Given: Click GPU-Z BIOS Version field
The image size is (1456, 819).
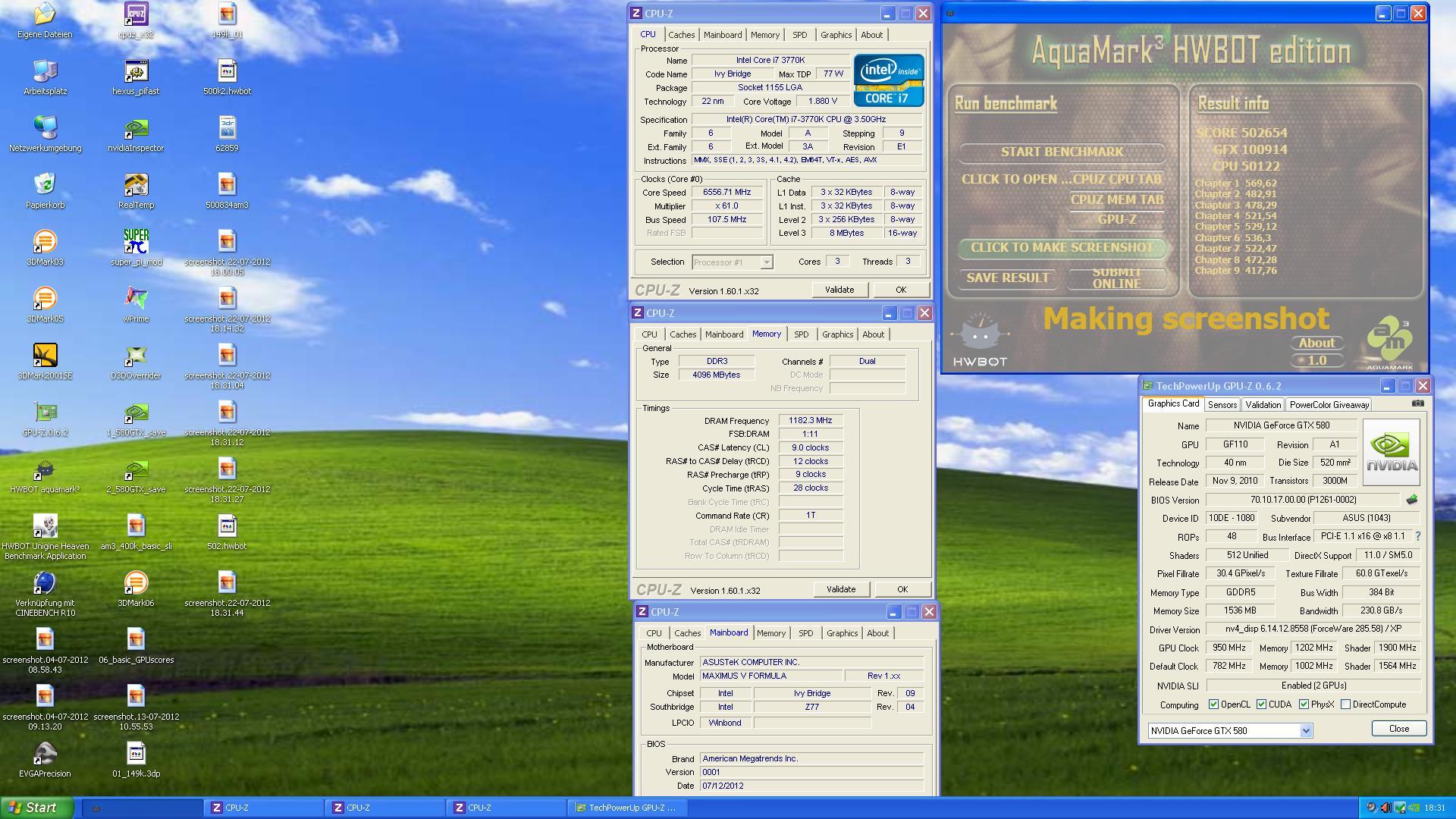Looking at the screenshot, I should pos(1303,500).
